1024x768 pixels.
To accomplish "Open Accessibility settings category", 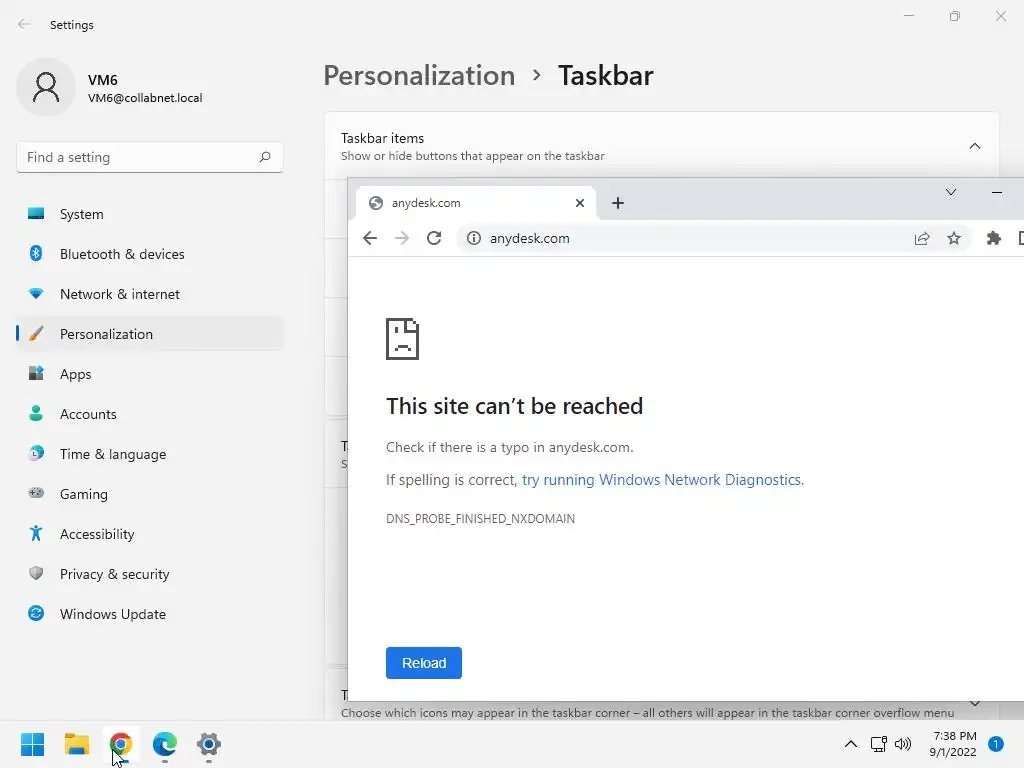I will tap(150, 534).
